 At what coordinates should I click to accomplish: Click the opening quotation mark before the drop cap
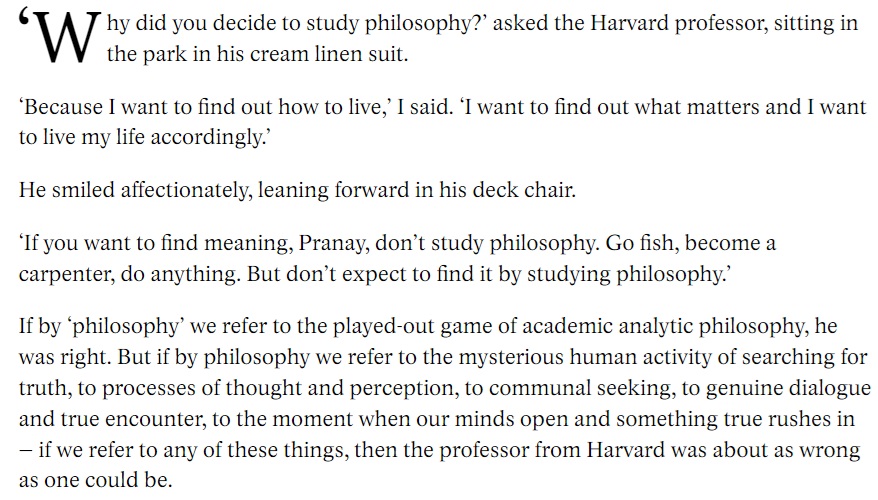(x=25, y=21)
